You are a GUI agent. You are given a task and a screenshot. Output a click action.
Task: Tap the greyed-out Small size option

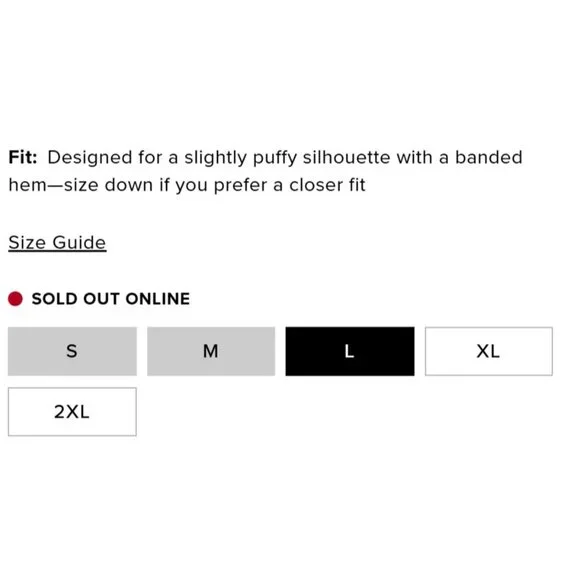click(72, 351)
